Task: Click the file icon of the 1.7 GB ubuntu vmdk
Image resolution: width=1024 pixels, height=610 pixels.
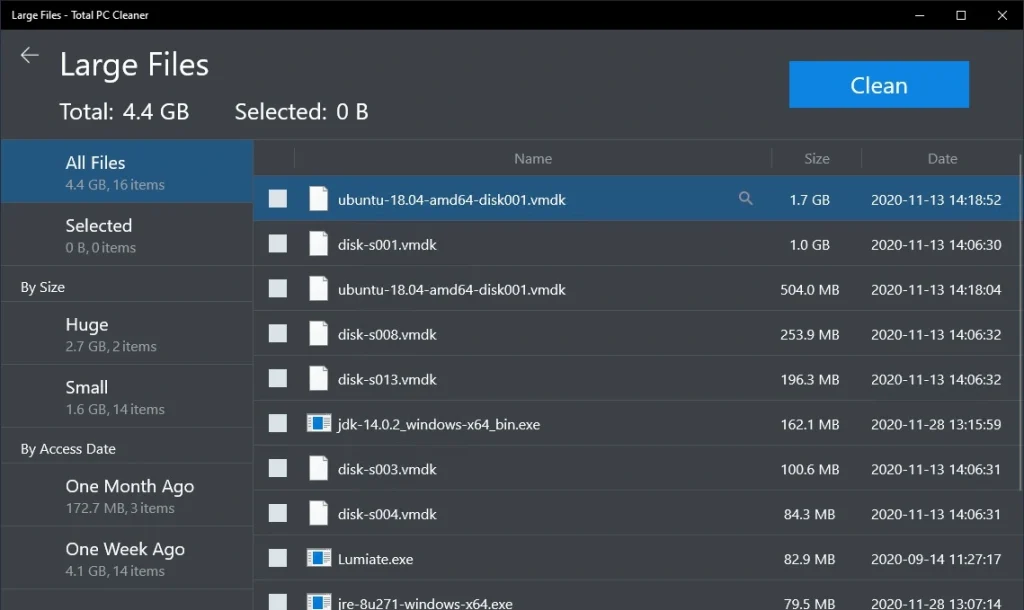Action: (318, 199)
